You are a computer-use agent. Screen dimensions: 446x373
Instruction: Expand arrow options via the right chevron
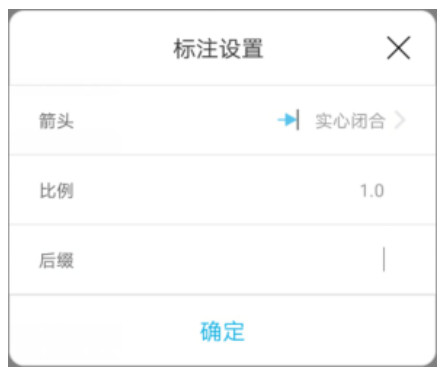click(x=400, y=120)
